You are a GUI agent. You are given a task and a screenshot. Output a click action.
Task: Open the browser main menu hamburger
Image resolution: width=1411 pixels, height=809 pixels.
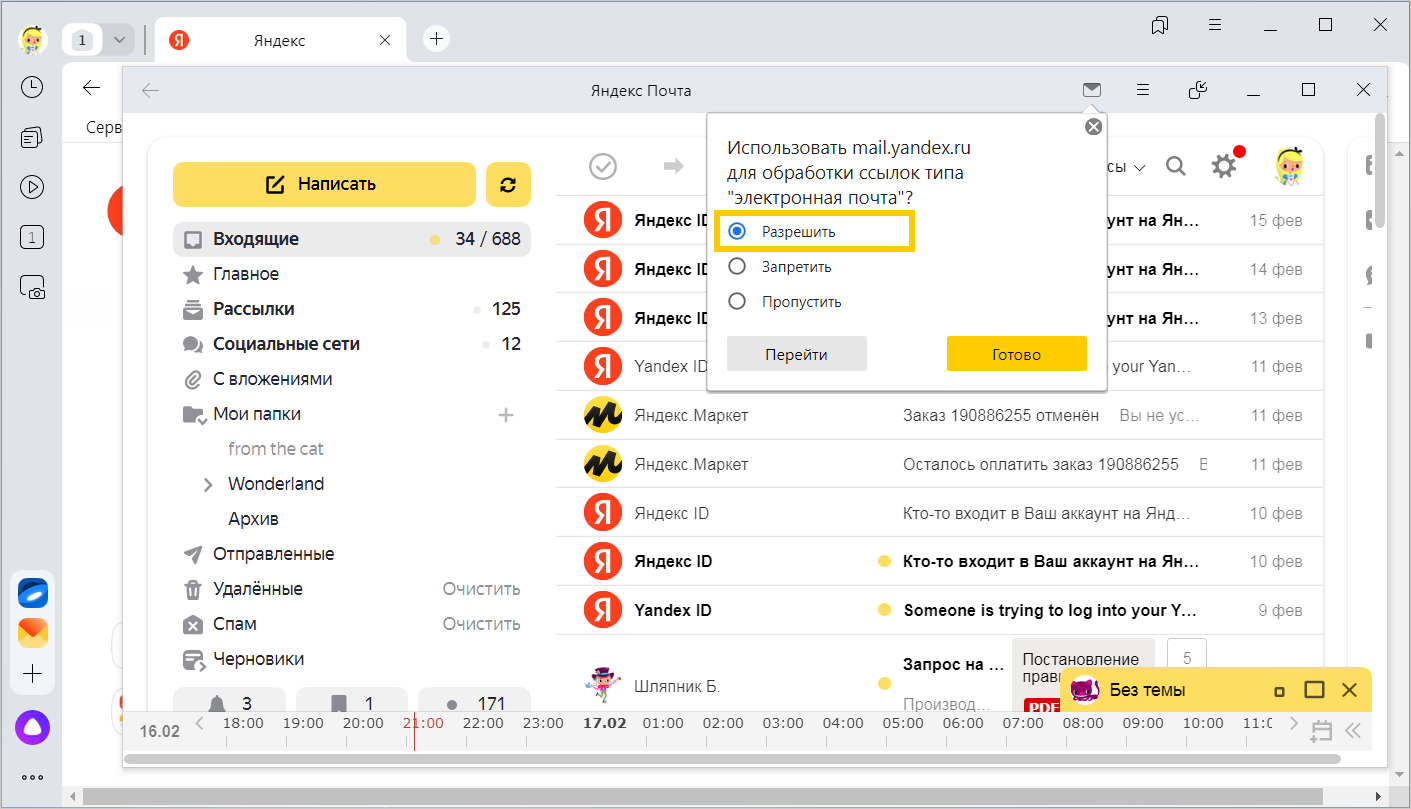1214,26
